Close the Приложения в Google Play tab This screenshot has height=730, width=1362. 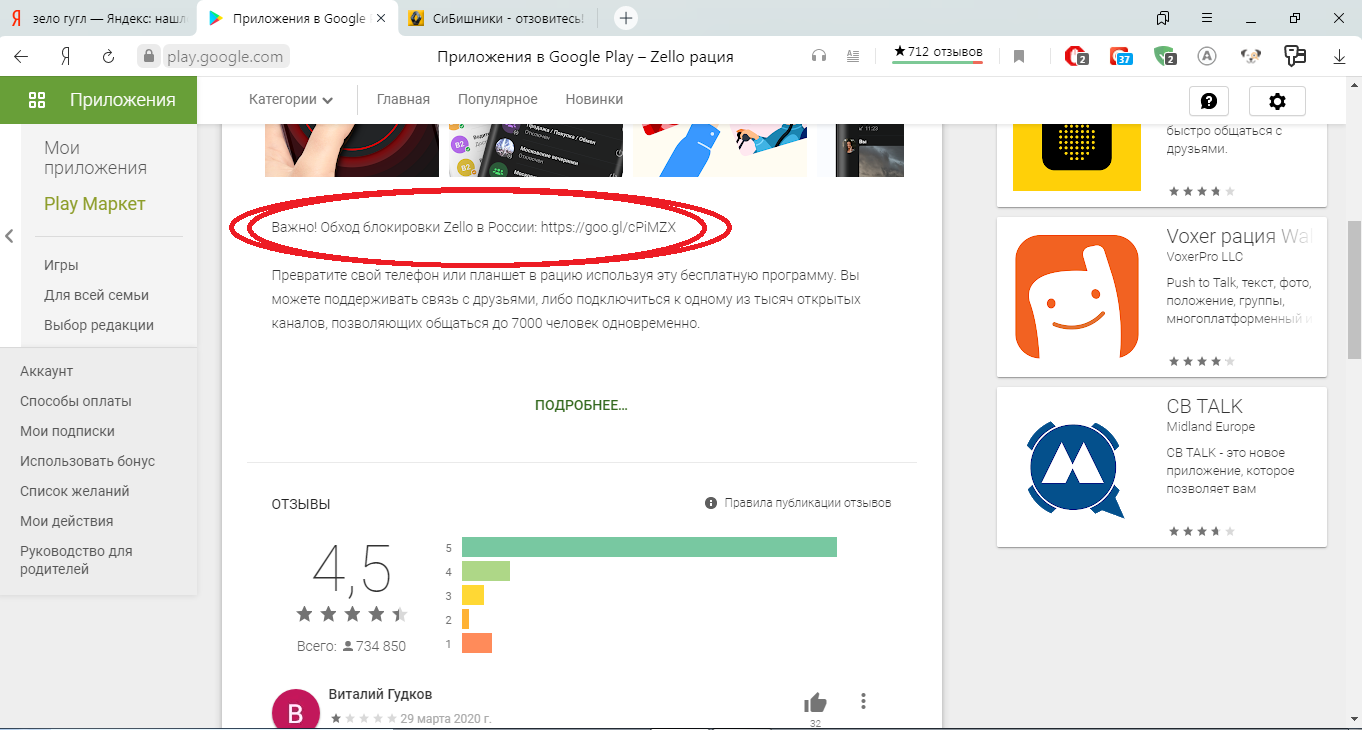[380, 18]
